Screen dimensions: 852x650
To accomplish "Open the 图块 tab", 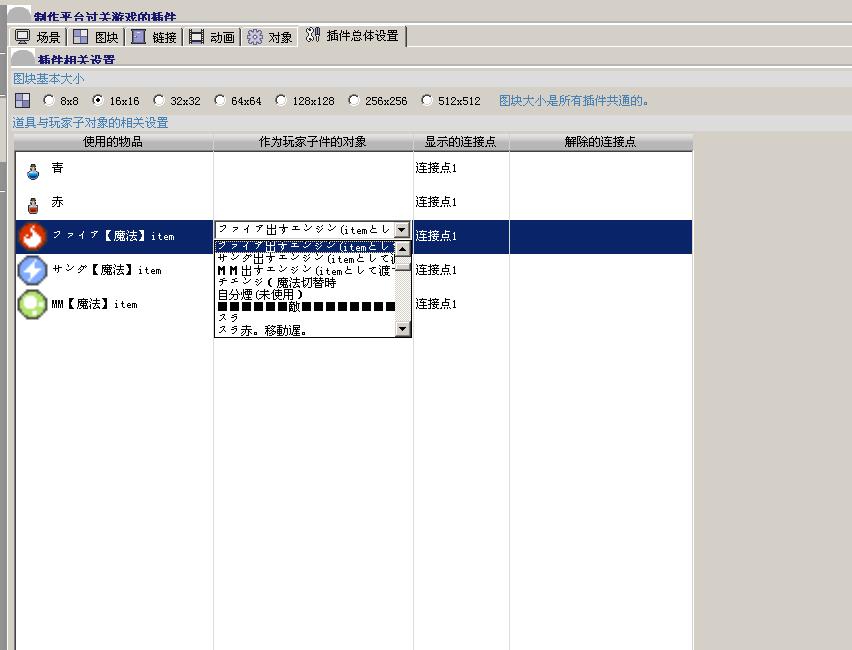I will click(96, 37).
